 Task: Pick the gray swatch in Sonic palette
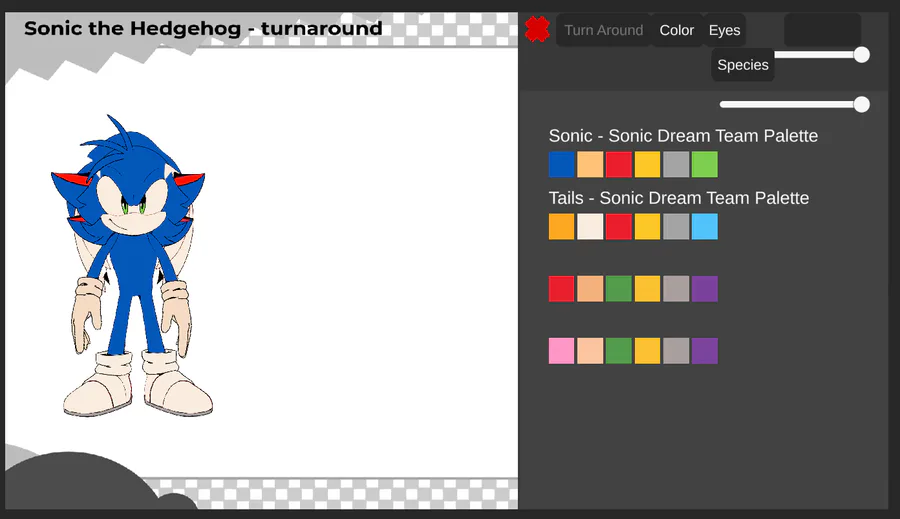tap(676, 164)
